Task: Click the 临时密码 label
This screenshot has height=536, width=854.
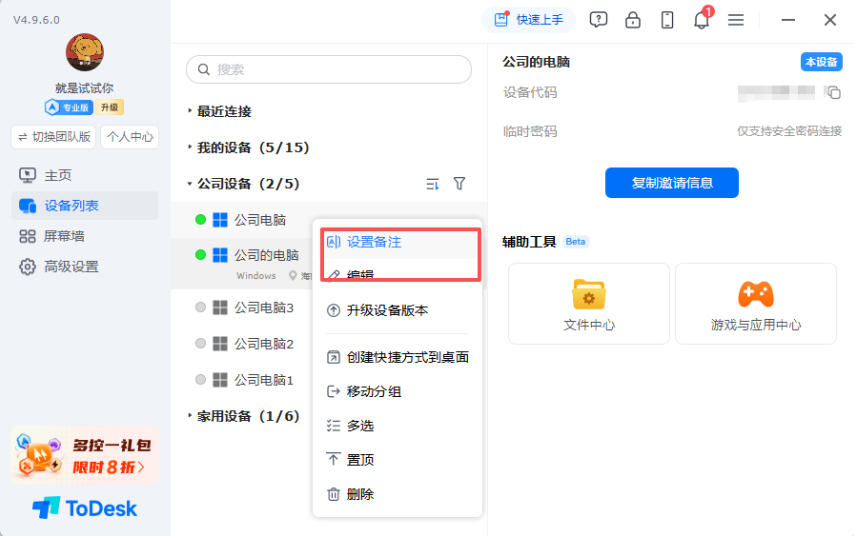Action: pyautogui.click(x=530, y=131)
